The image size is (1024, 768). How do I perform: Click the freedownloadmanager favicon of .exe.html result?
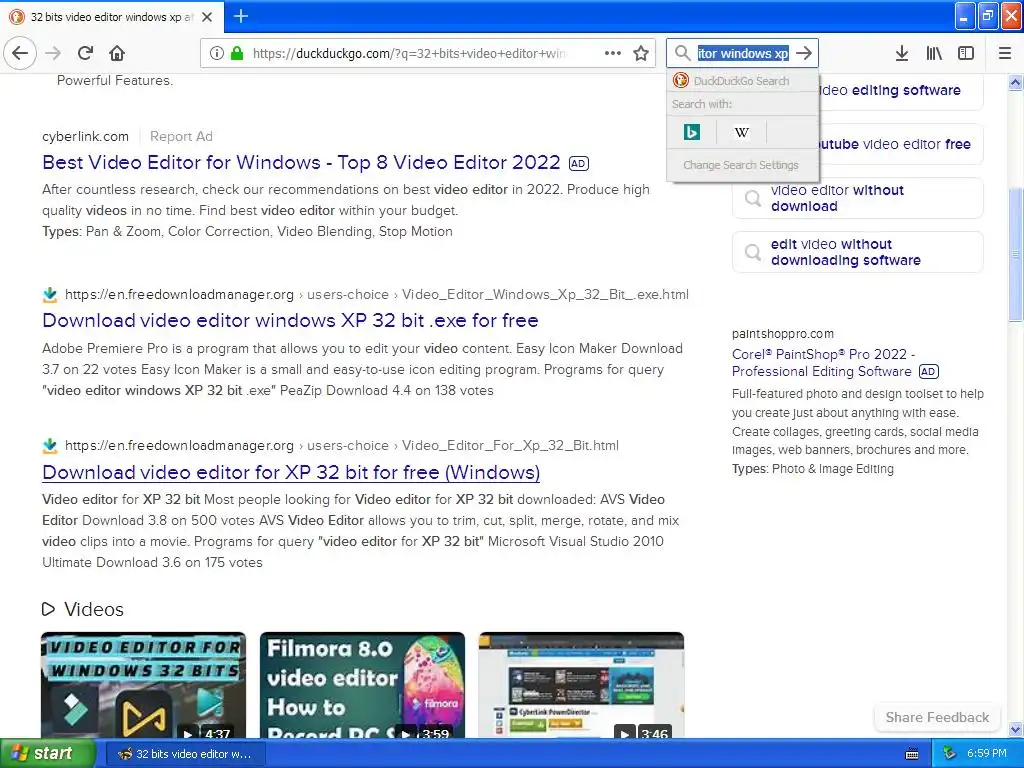tap(50, 295)
